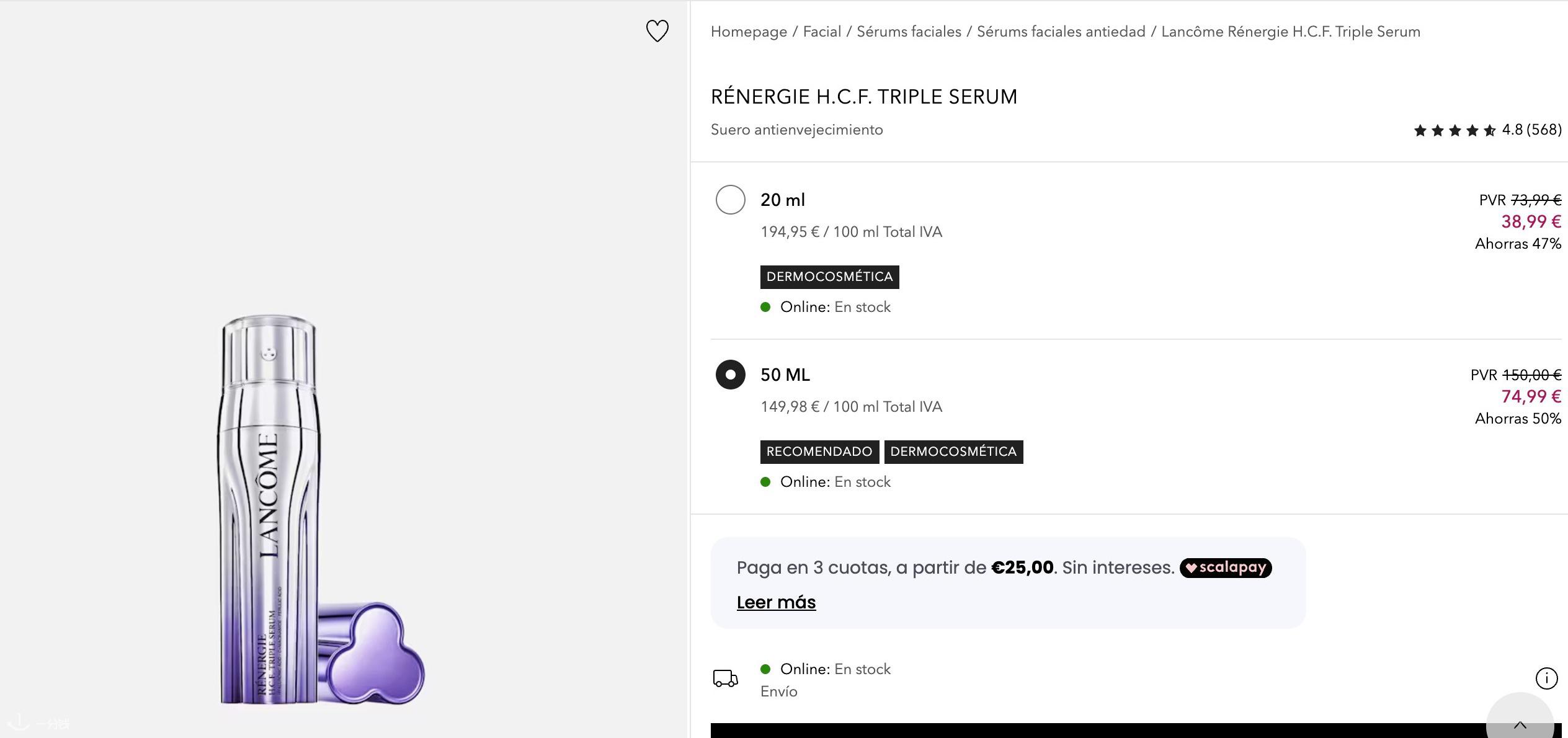Click the scroll-to-top chevron button
The width and height of the screenshot is (1568, 738).
1520,723
